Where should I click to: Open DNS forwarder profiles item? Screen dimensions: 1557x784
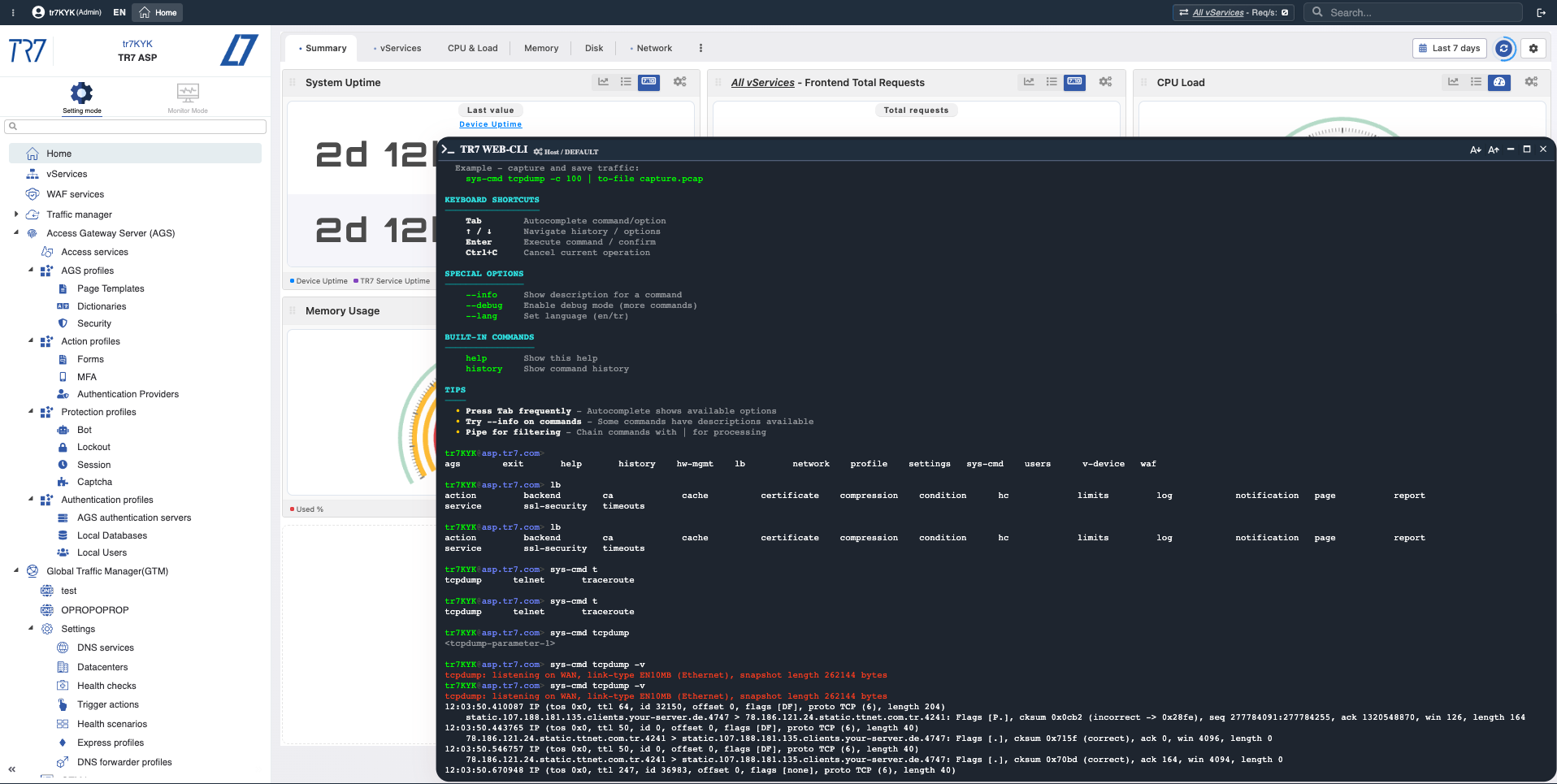(124, 762)
